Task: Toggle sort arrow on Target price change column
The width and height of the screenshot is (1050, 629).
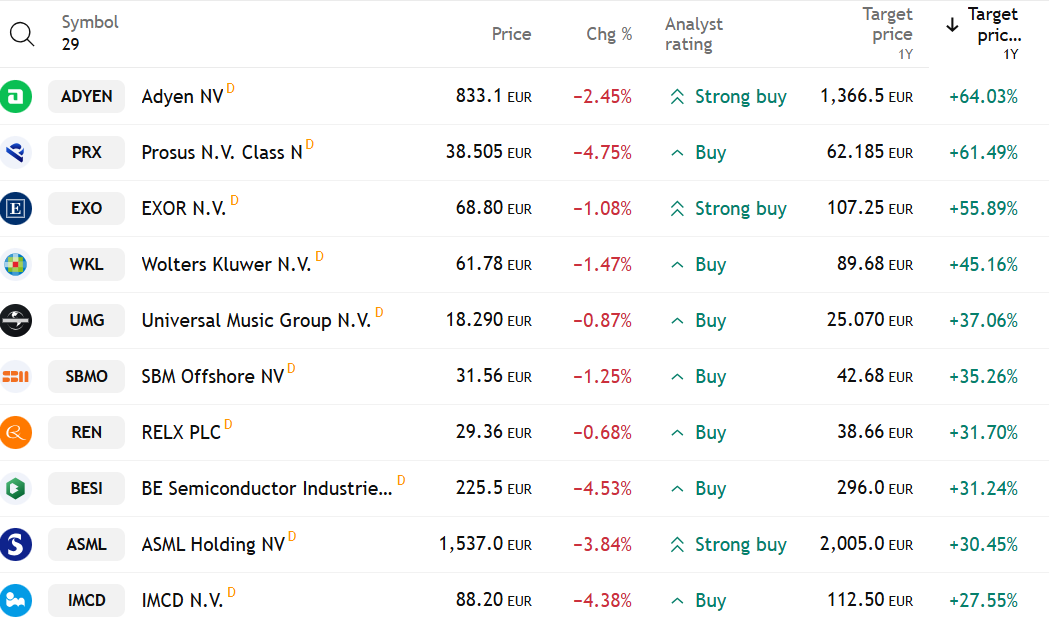Action: [952, 25]
